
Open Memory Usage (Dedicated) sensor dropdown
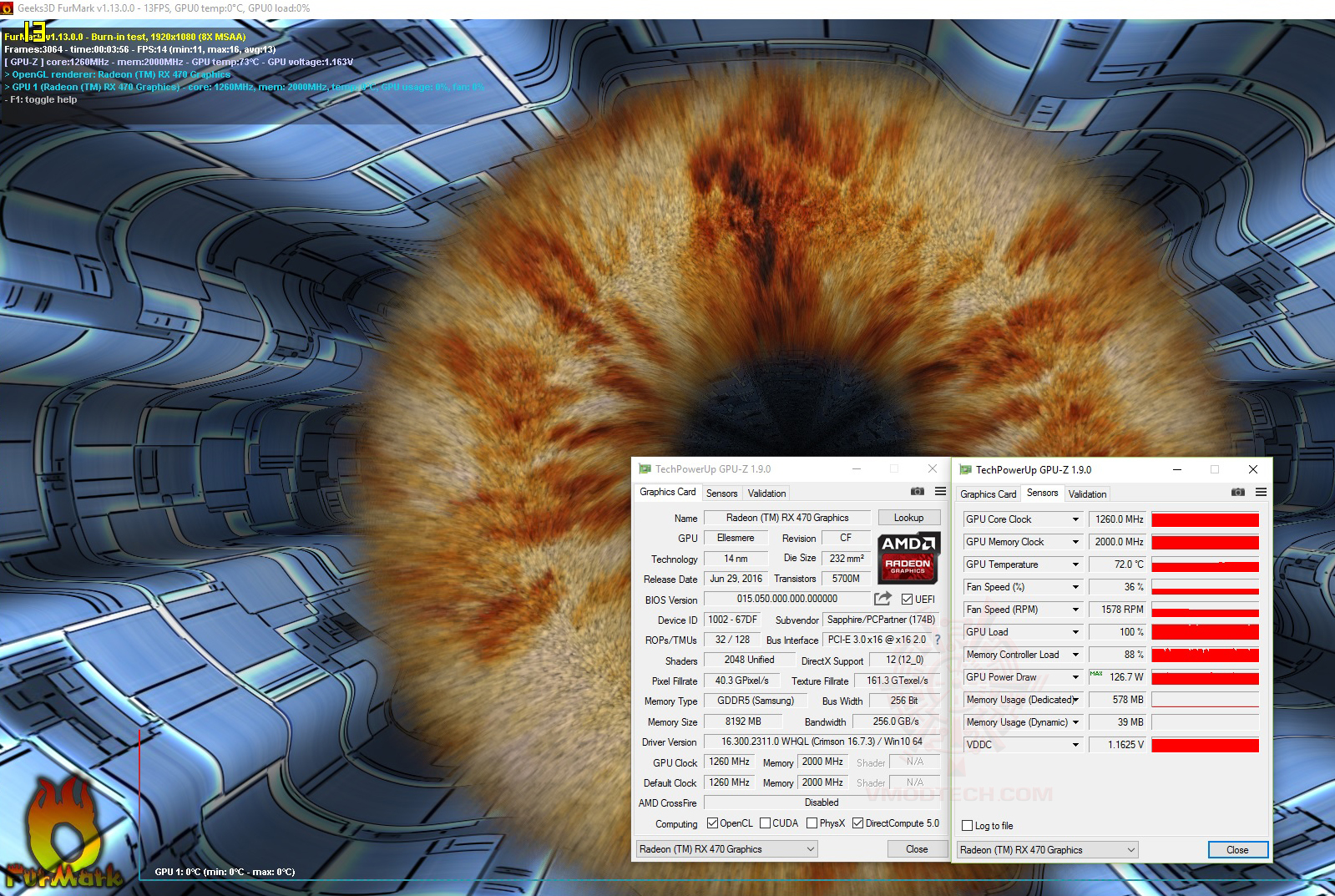point(1075,700)
